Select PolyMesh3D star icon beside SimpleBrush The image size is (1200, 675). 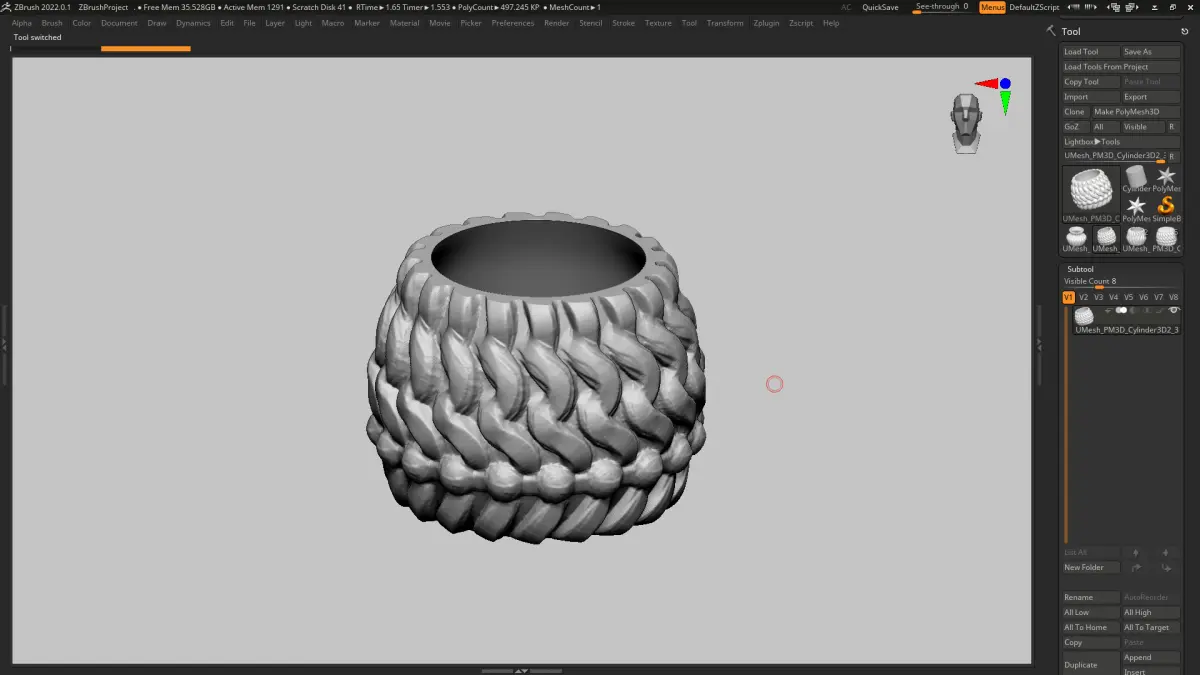pyautogui.click(x=1136, y=208)
